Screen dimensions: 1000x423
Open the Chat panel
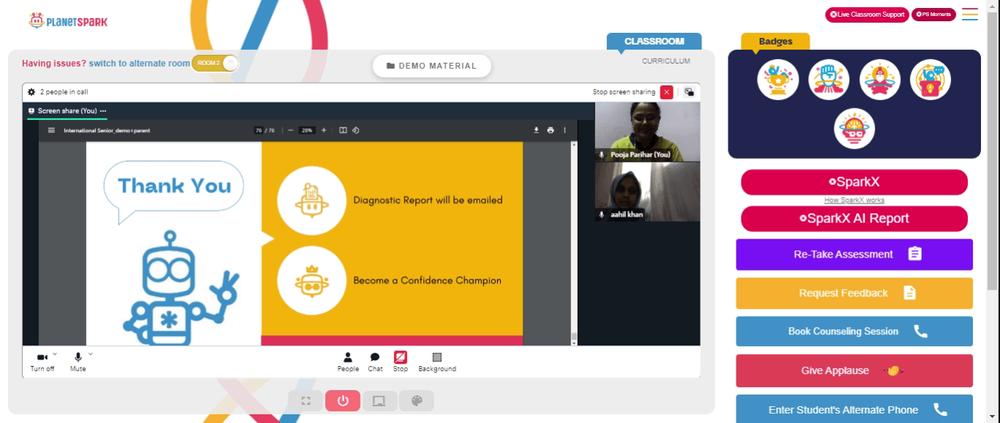[x=375, y=362]
